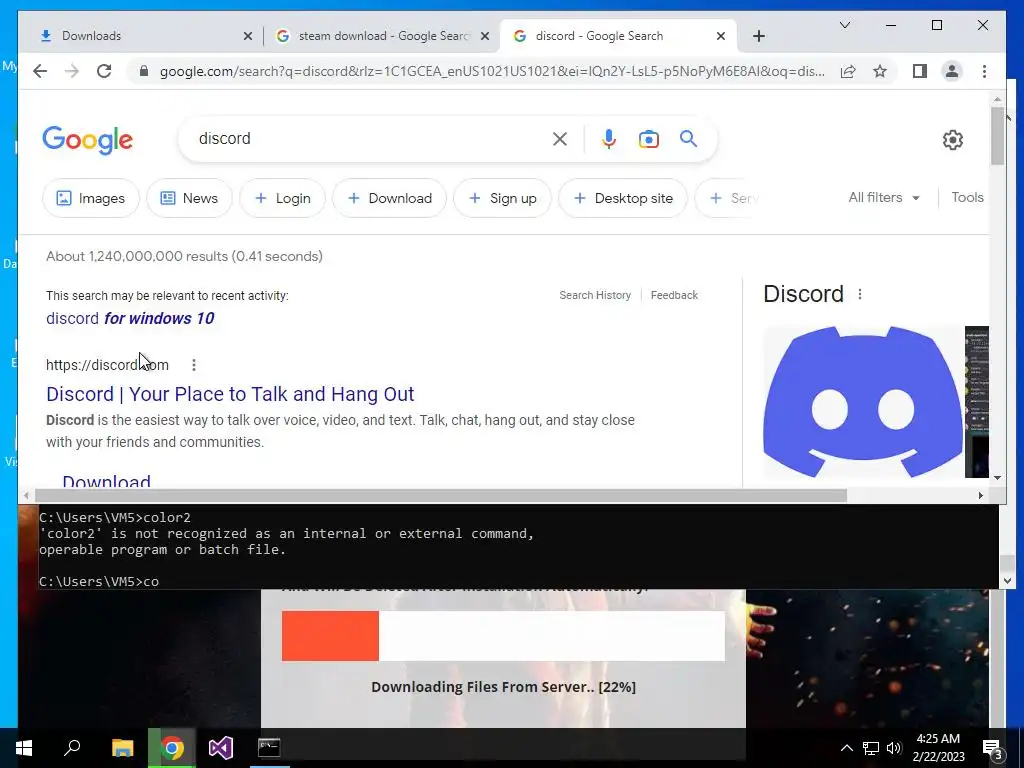Click the address bar URL

click(492, 71)
